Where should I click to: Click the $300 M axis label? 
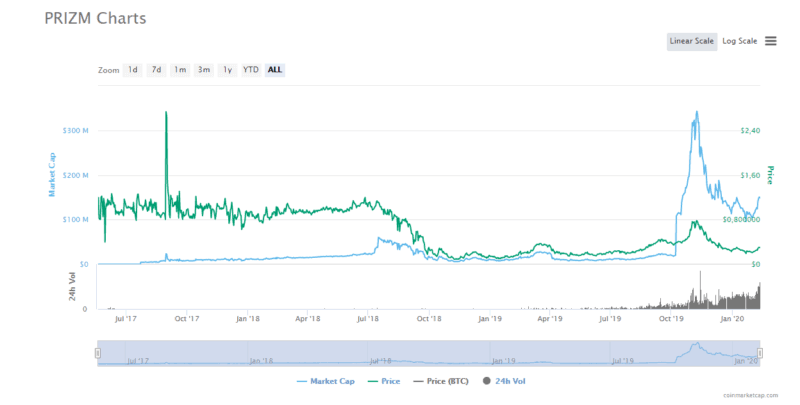pyautogui.click(x=76, y=131)
